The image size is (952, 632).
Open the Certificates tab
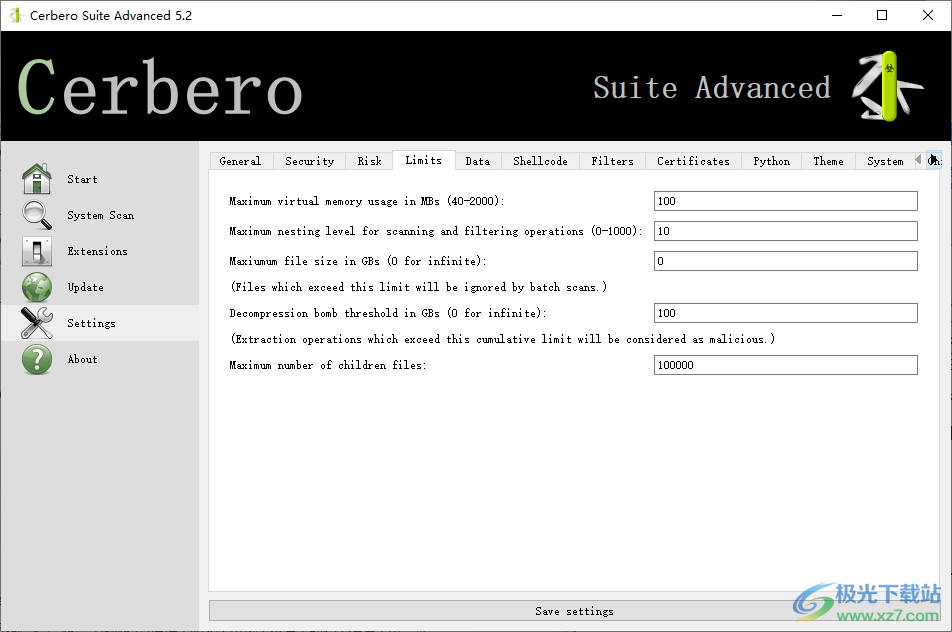pyautogui.click(x=693, y=161)
